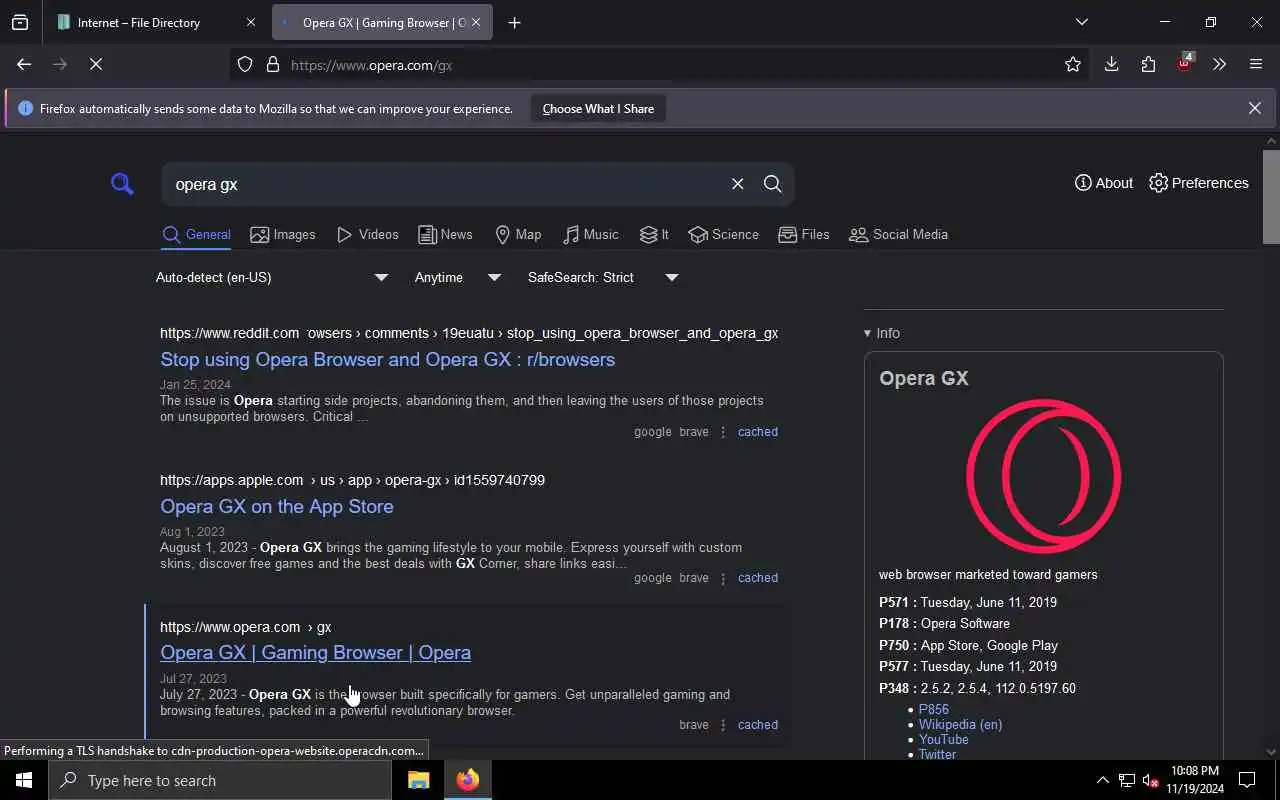The width and height of the screenshot is (1280, 800).
Task: Open Opera GX | Gaming Browser | Opera result
Action: pos(315,653)
